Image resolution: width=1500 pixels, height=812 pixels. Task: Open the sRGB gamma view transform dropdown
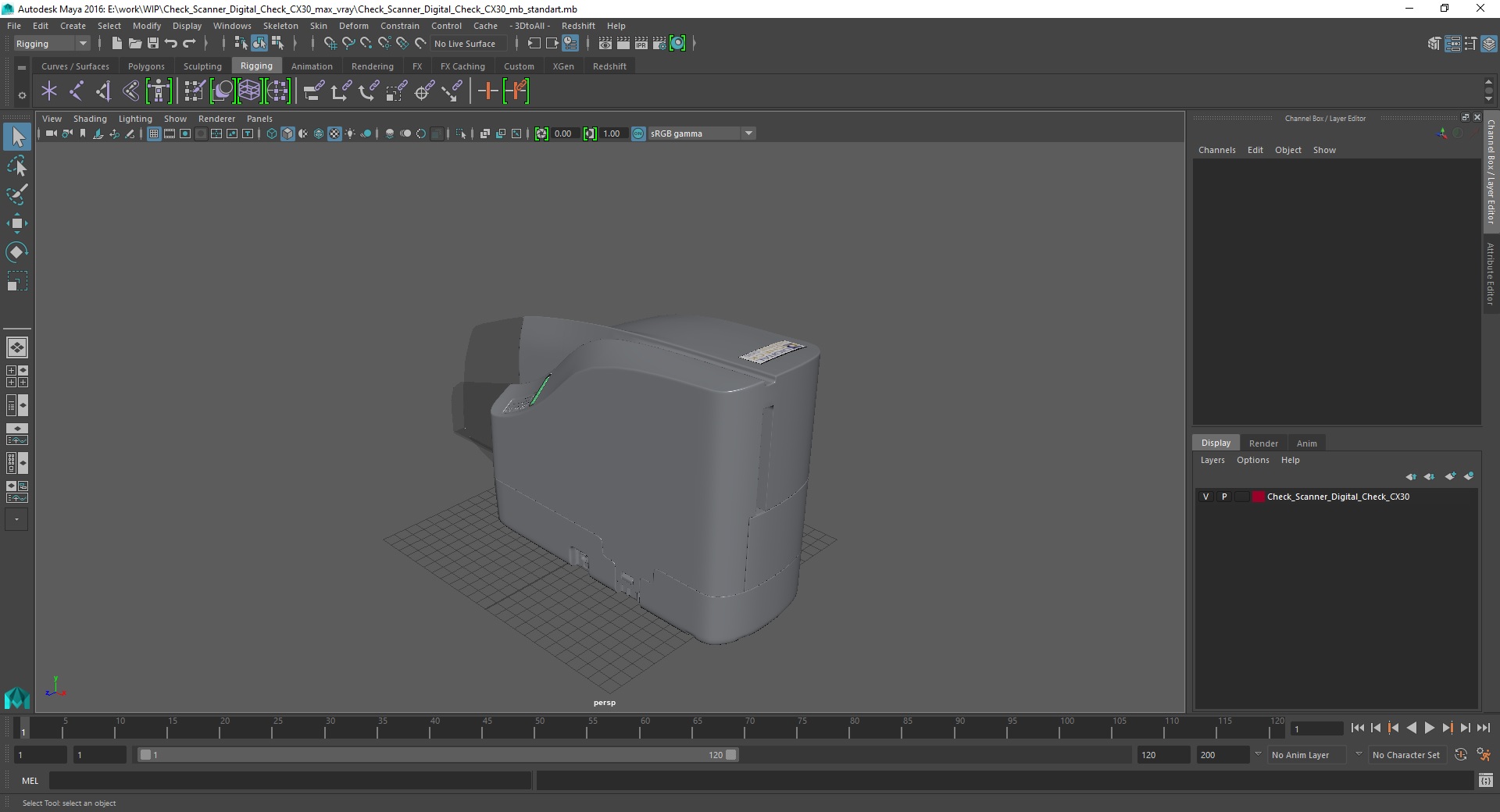point(748,134)
